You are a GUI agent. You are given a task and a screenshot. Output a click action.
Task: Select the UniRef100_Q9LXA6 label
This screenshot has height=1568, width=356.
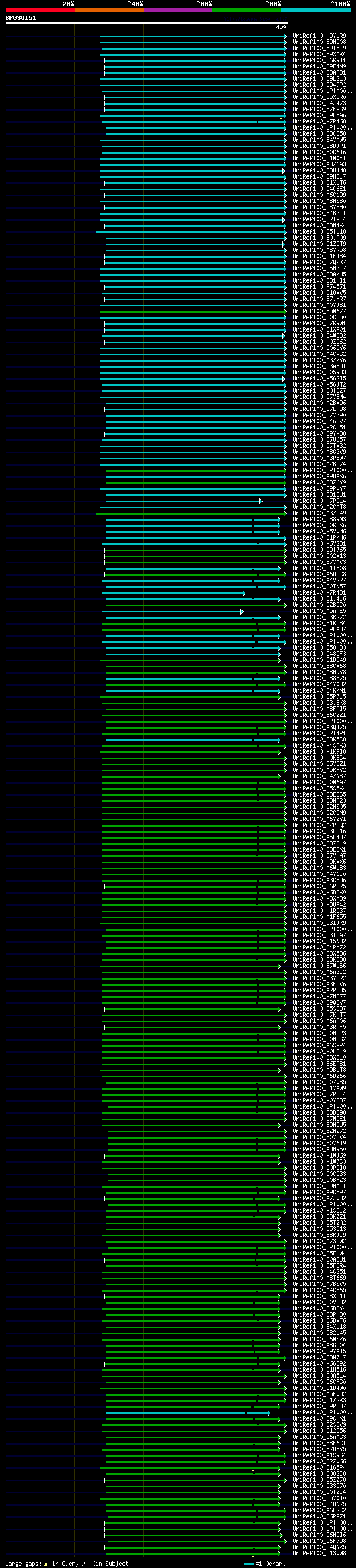(x=319, y=116)
